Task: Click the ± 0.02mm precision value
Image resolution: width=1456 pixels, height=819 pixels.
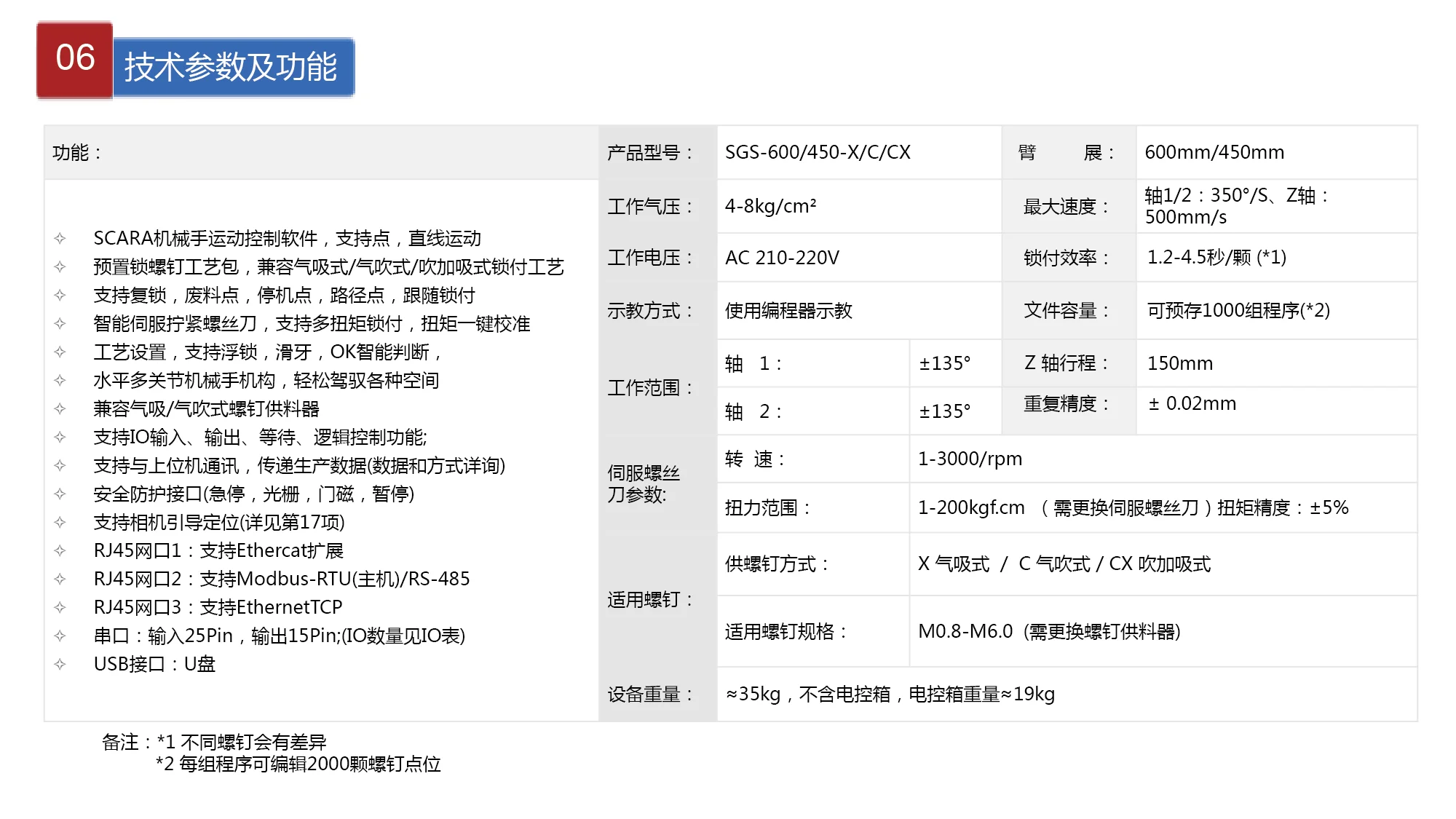Action: click(x=1192, y=404)
